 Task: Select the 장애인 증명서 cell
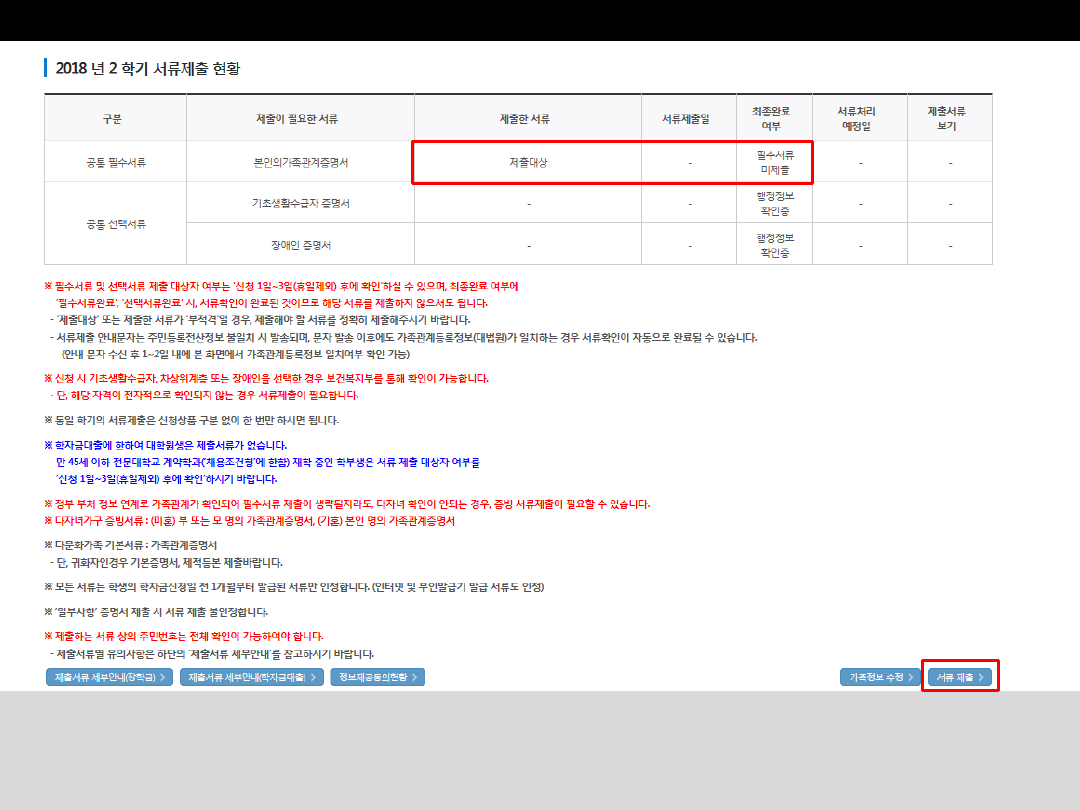(300, 245)
